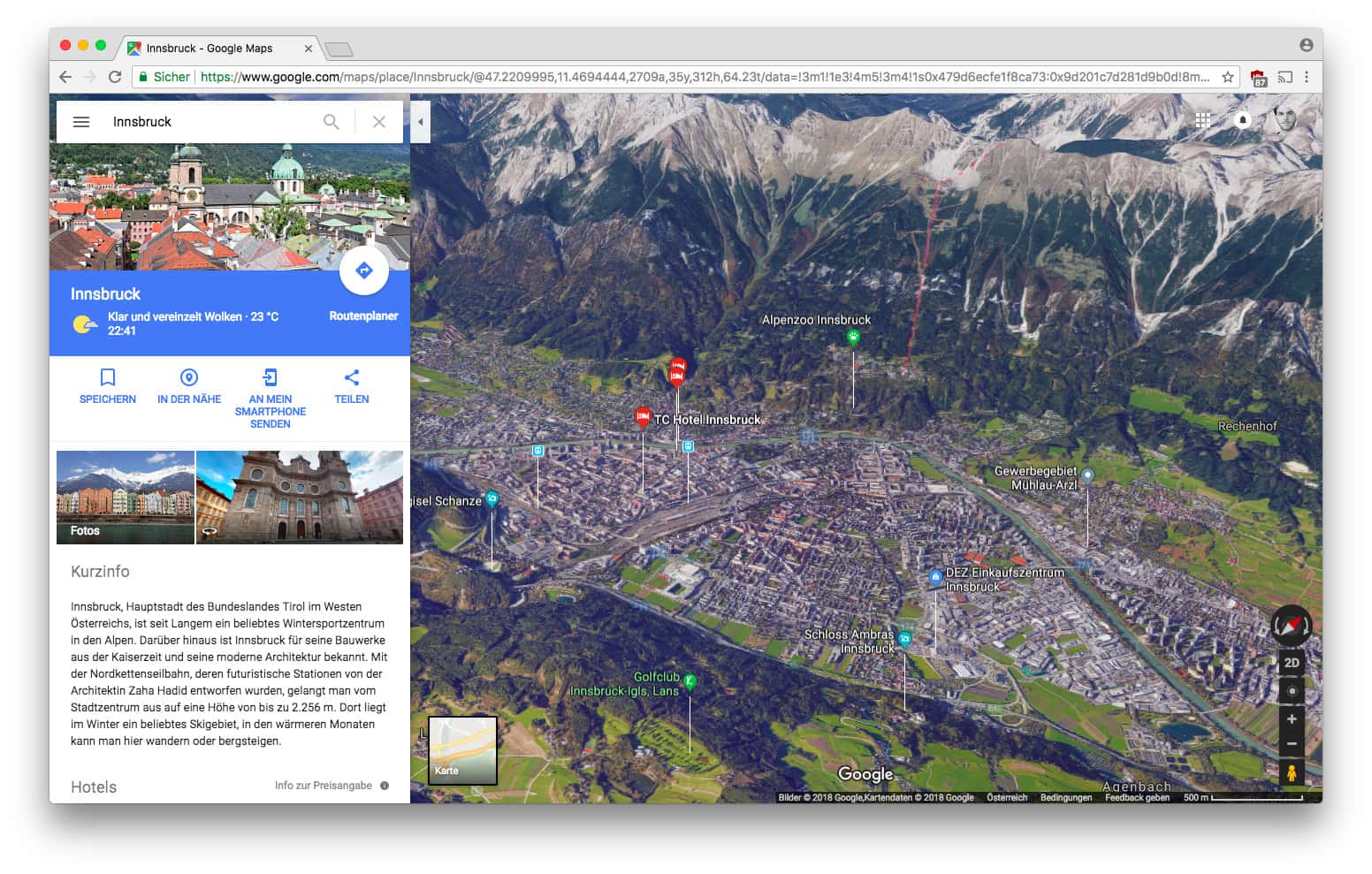1372x874 pixels.
Task: Reset north using the compass
Action: pos(1291,626)
